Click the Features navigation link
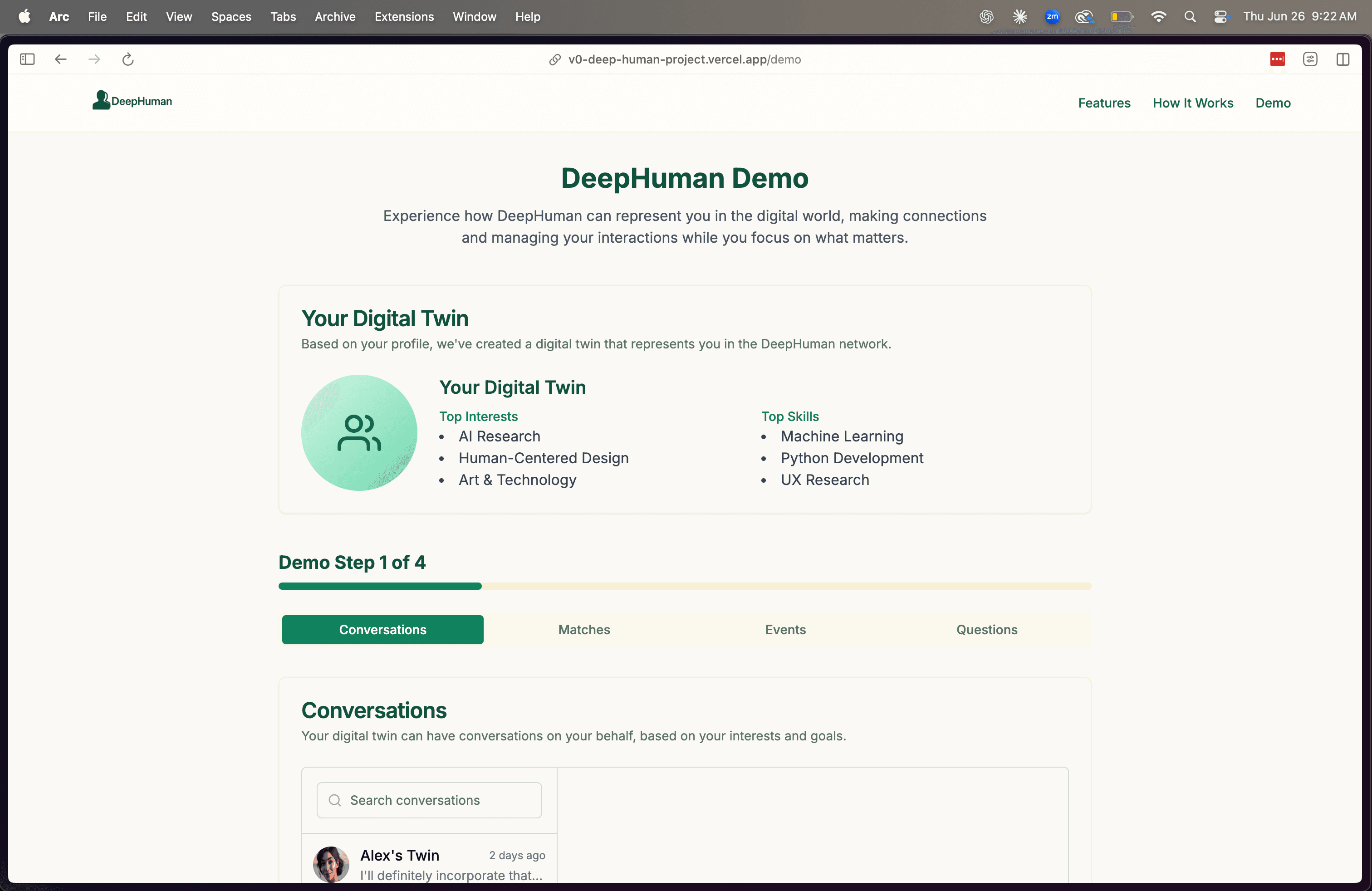 tap(1104, 103)
